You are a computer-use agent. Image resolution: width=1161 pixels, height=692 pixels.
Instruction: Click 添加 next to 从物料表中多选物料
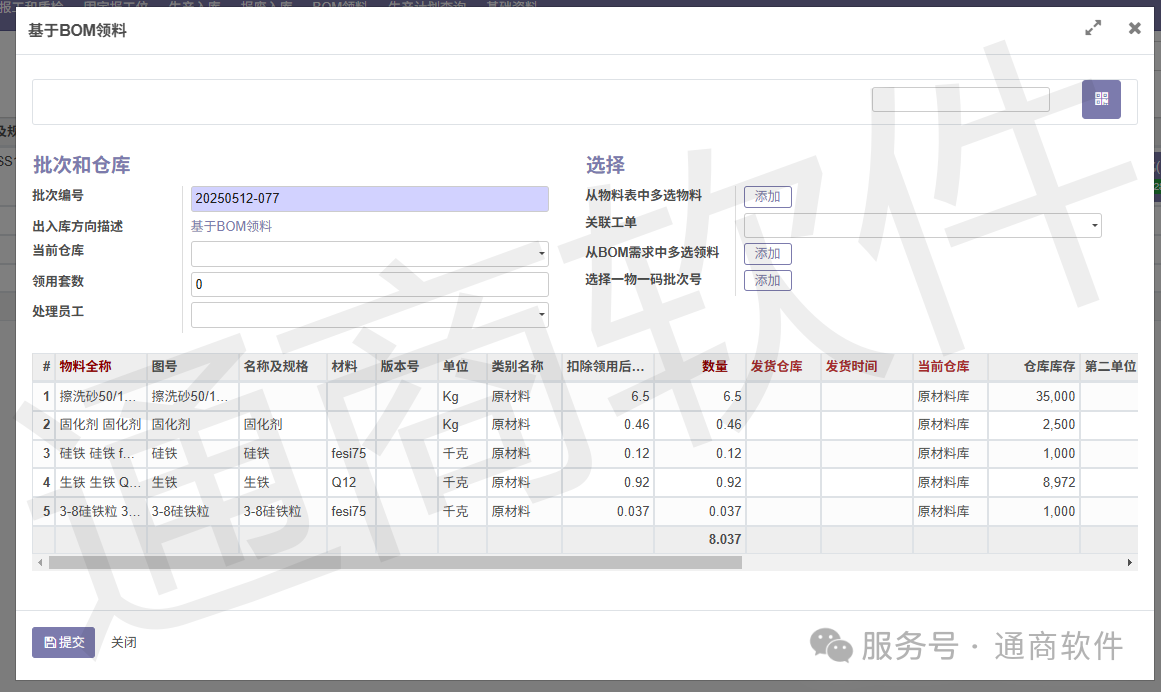(767, 197)
